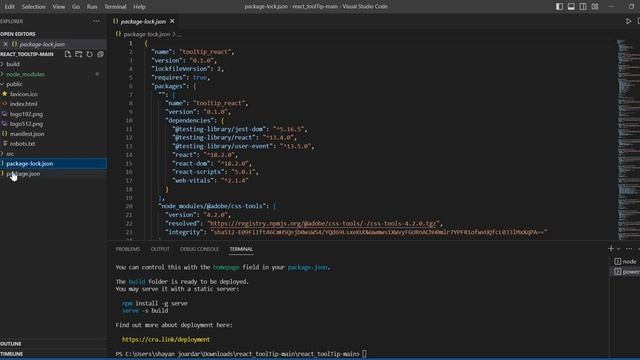Close the package-lock.json editor tab
This screenshot has width=640, height=360.
[x=172, y=21]
